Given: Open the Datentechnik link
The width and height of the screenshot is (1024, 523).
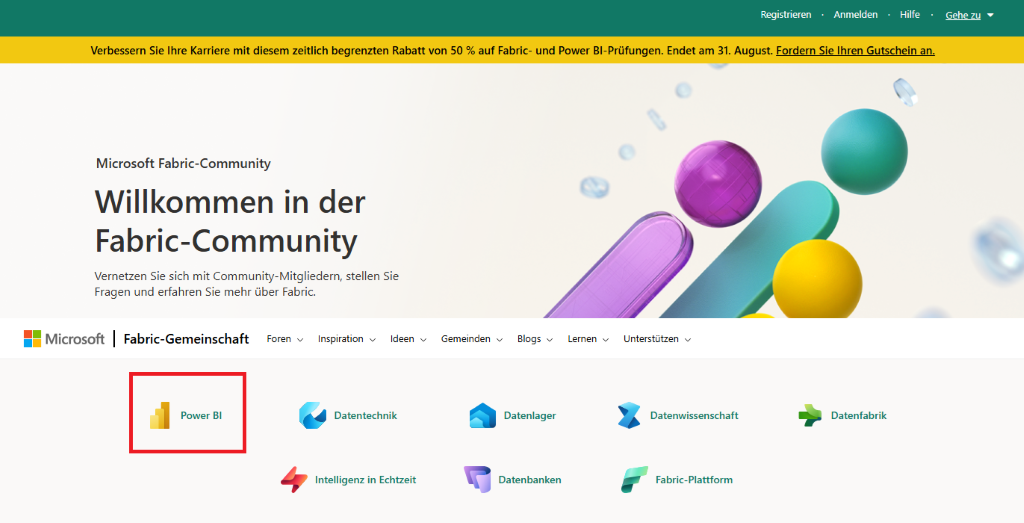Looking at the screenshot, I should click(x=365, y=415).
